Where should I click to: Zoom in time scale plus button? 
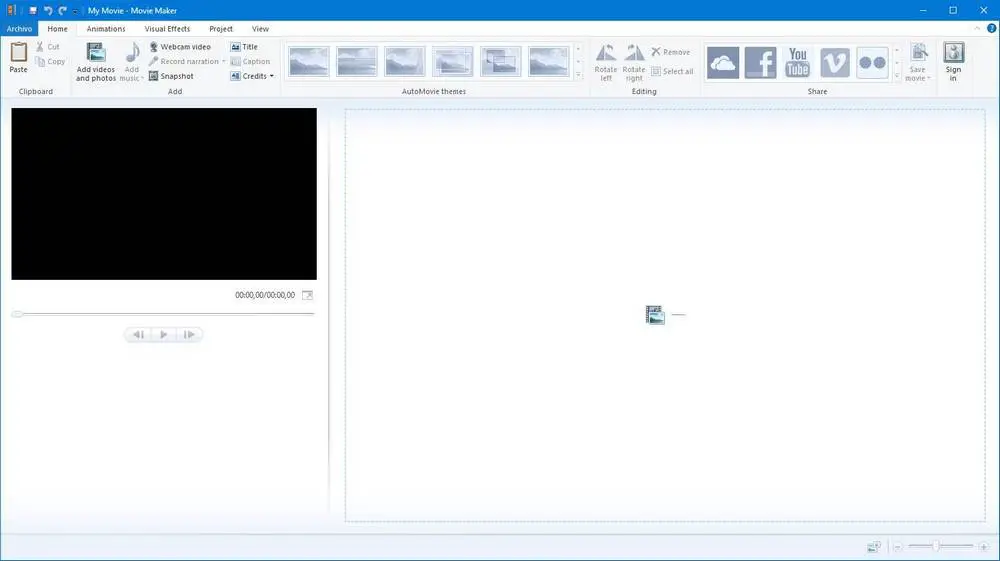point(983,547)
